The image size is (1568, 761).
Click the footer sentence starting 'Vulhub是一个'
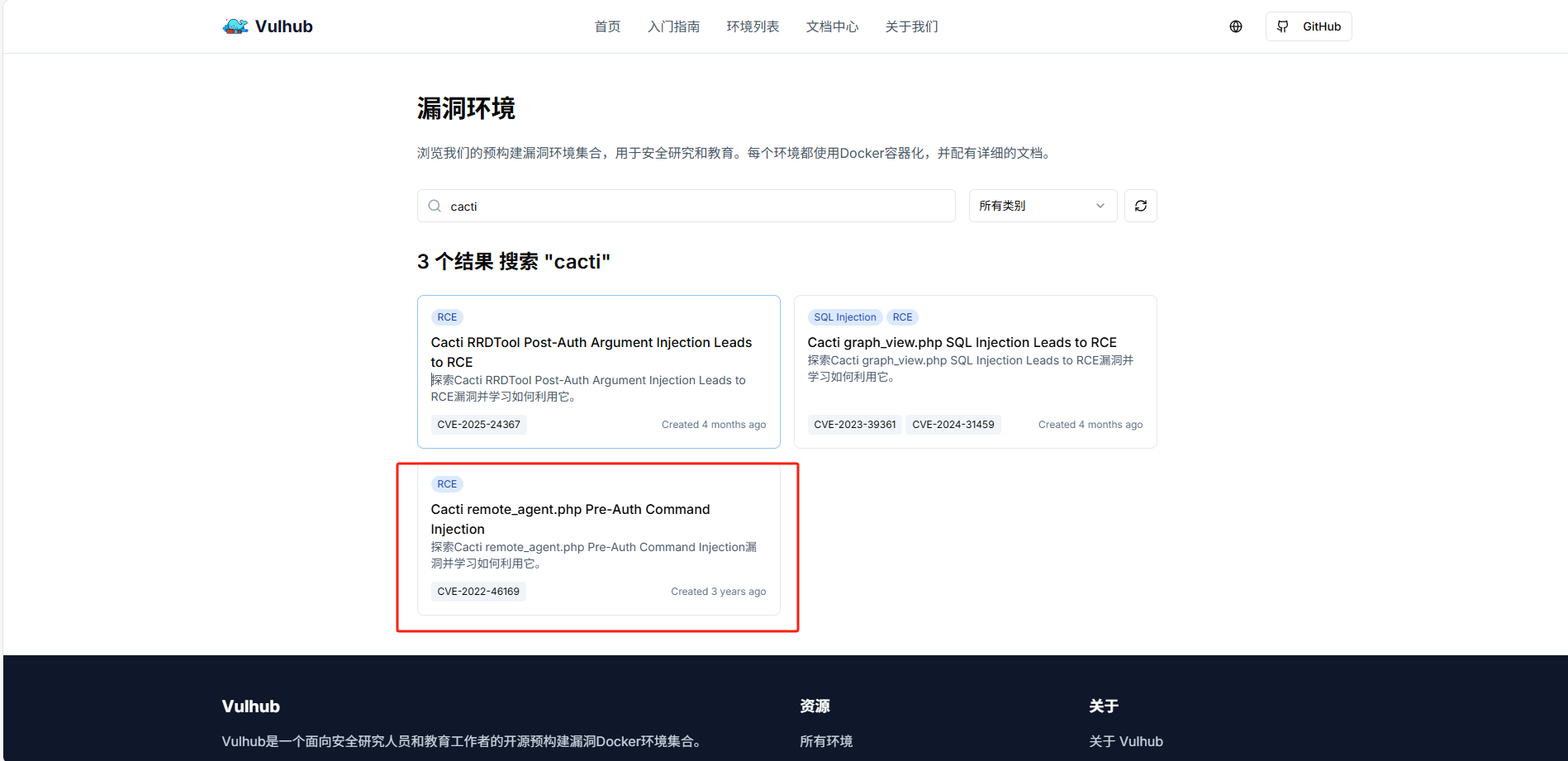463,741
